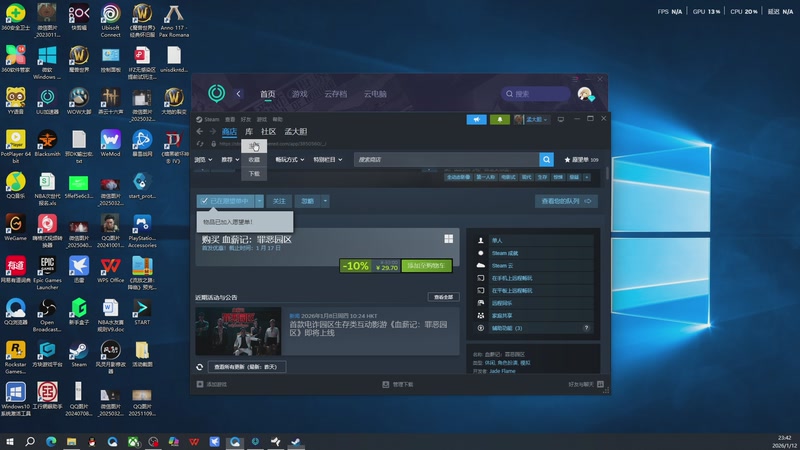Open Manage Downloads in Steam footer
The image size is (800, 450).
coord(398,384)
